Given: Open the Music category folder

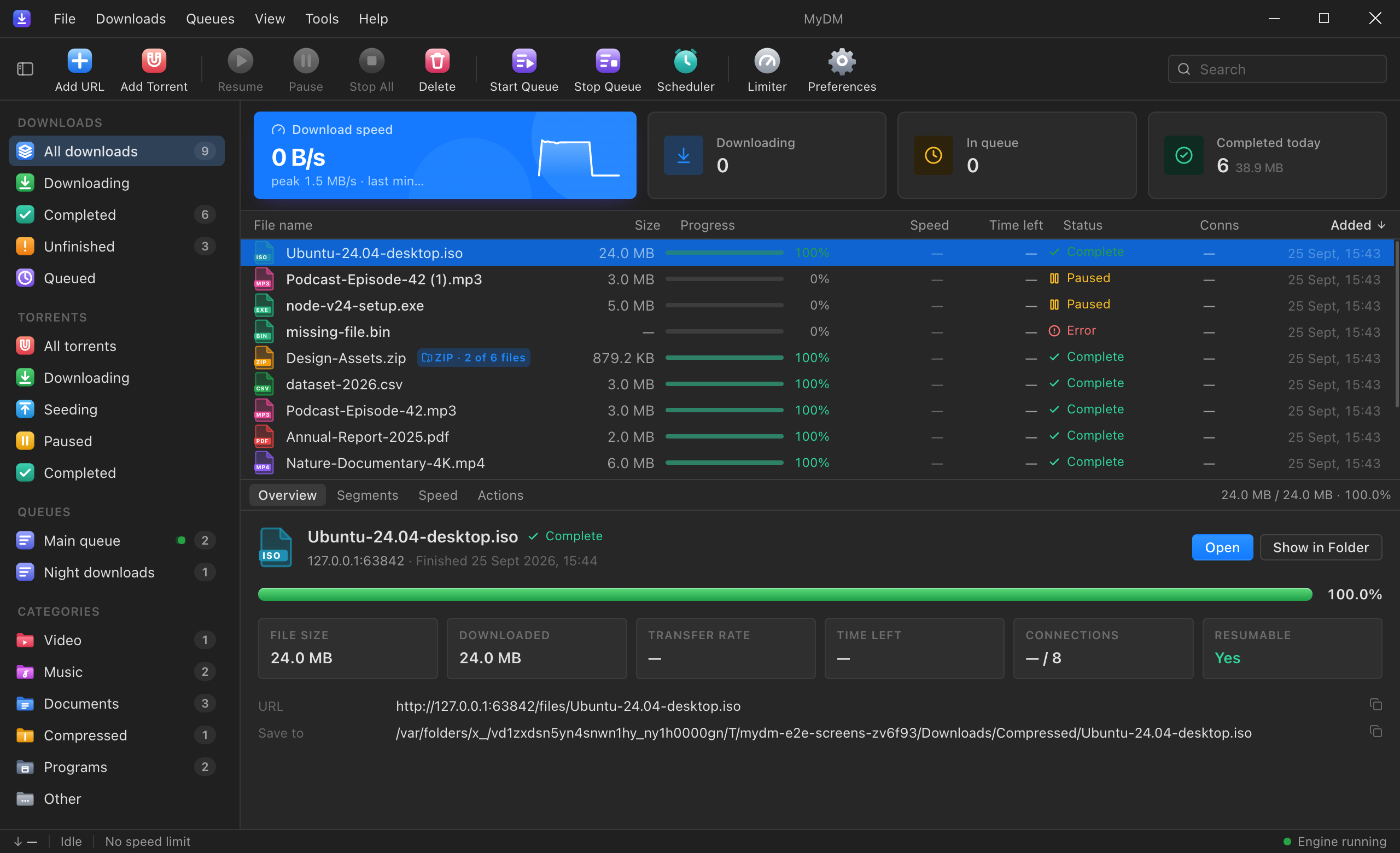Looking at the screenshot, I should tap(116, 672).
